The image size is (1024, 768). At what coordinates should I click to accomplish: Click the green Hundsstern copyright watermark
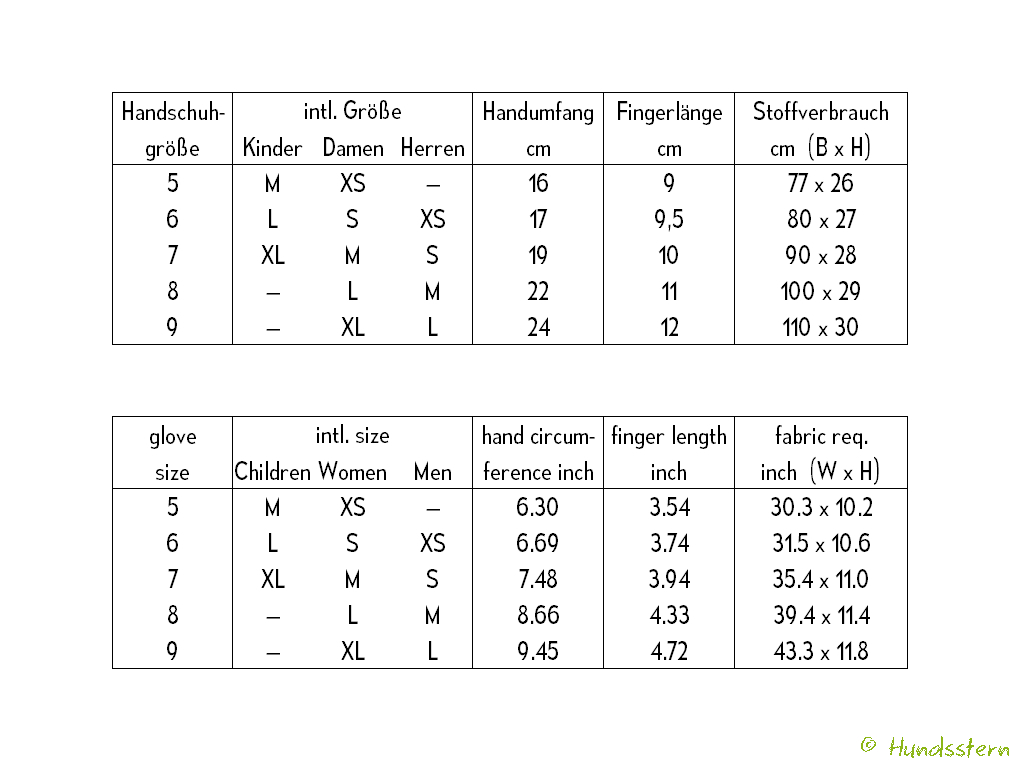935,747
